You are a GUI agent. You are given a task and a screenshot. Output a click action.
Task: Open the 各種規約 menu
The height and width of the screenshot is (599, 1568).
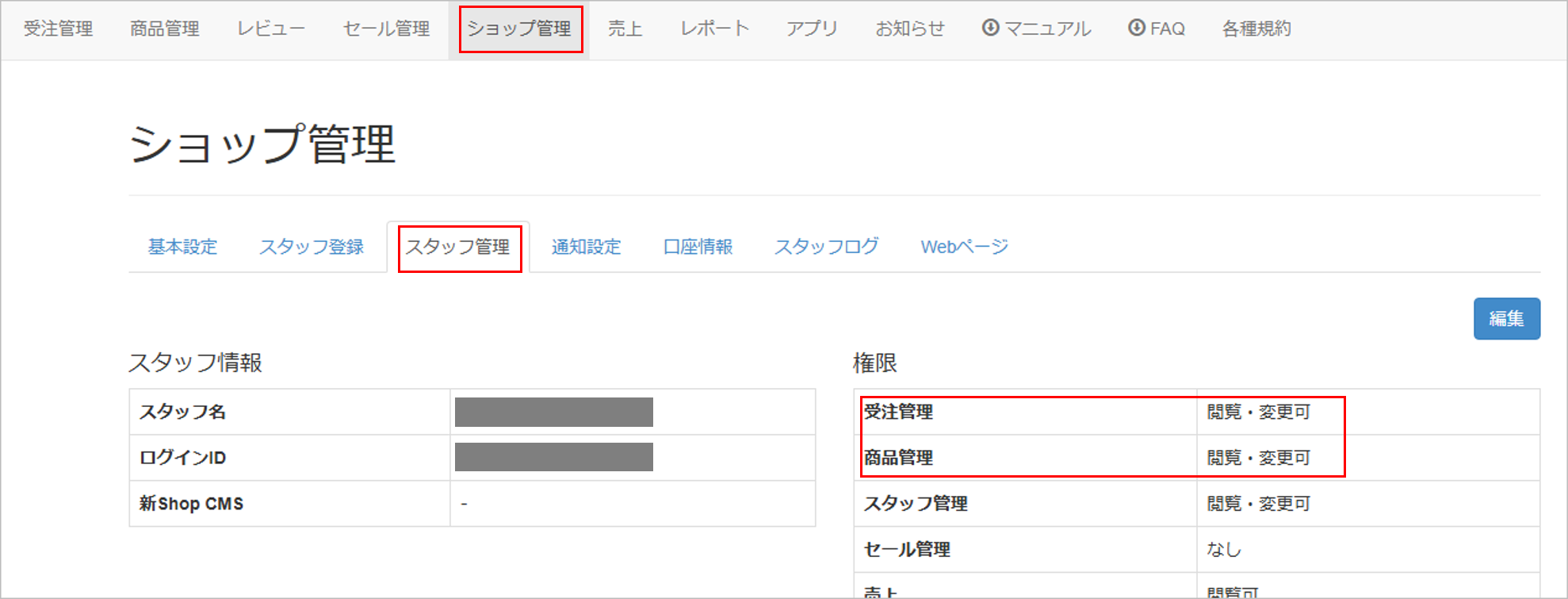1256,29
